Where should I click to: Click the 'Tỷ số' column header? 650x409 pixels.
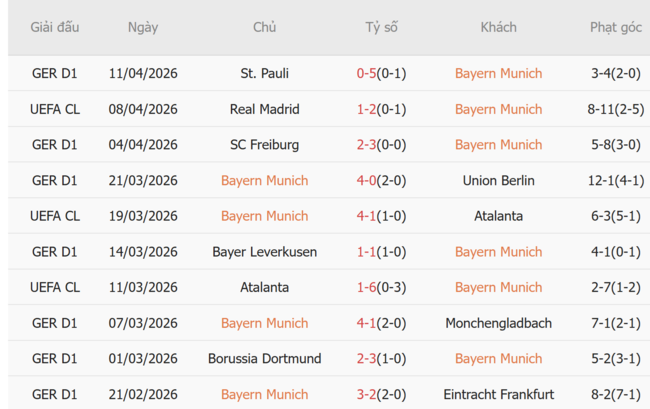381,27
